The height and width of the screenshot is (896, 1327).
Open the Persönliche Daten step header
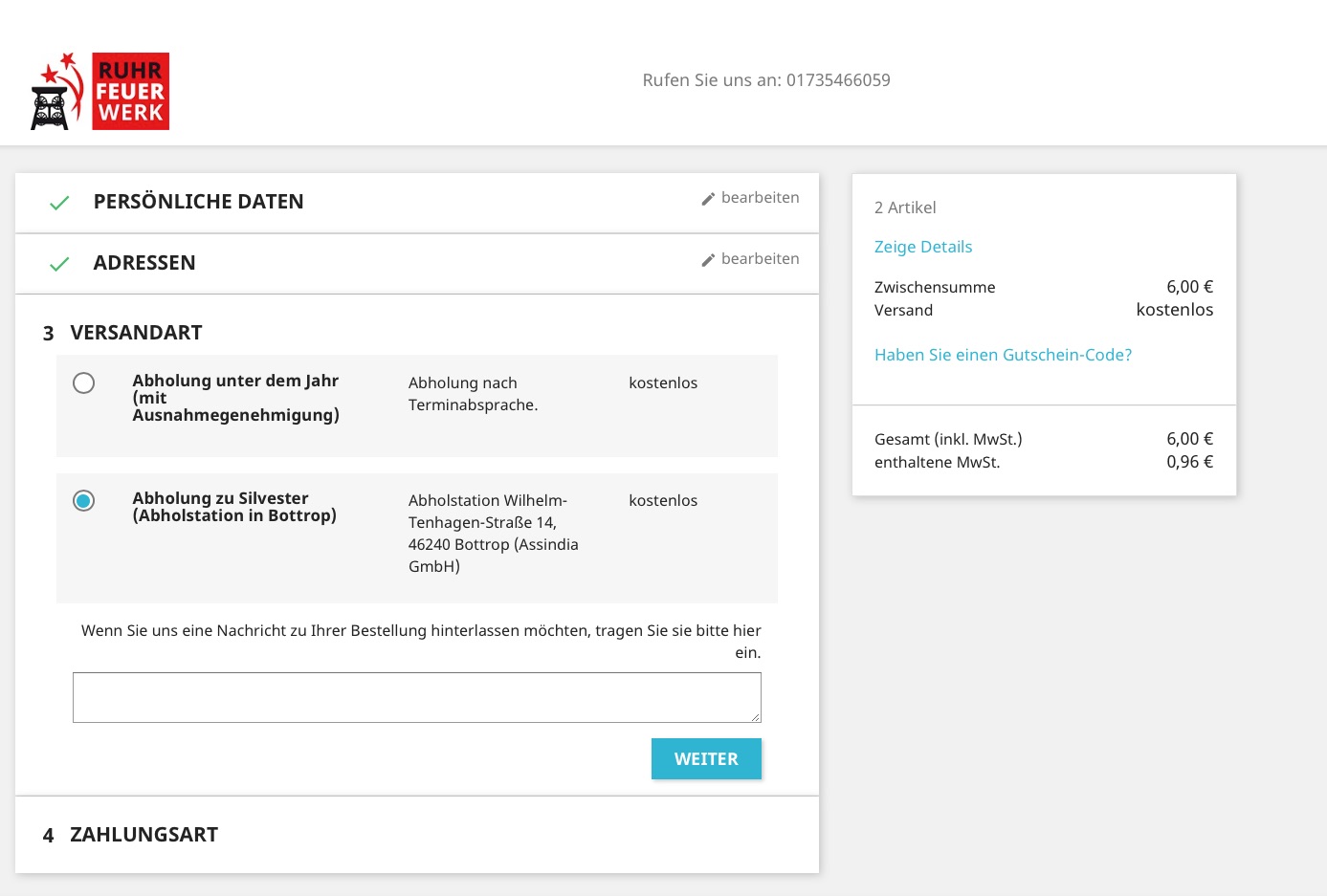pos(198,202)
